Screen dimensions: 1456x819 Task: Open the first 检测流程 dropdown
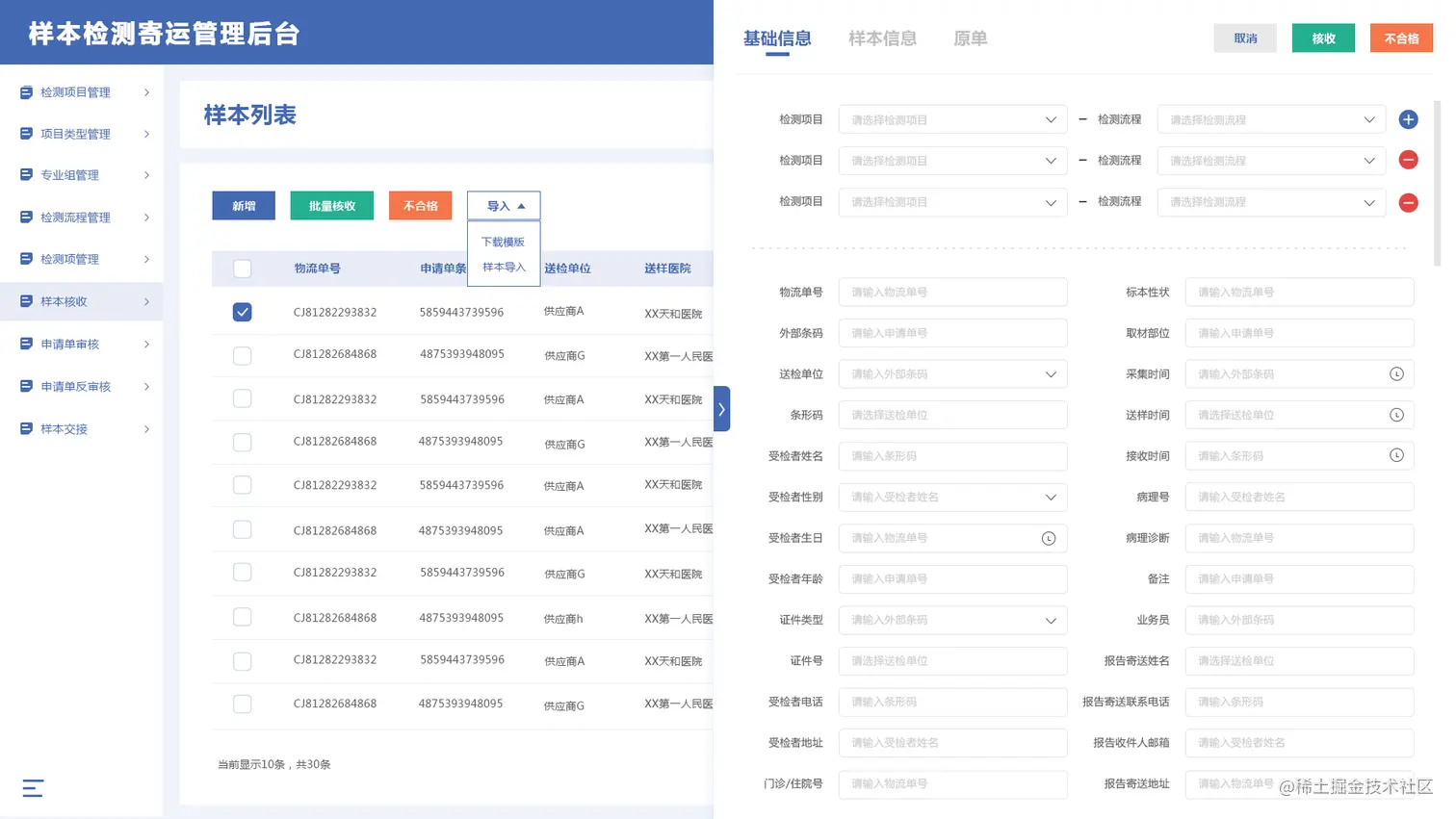pyautogui.click(x=1271, y=119)
